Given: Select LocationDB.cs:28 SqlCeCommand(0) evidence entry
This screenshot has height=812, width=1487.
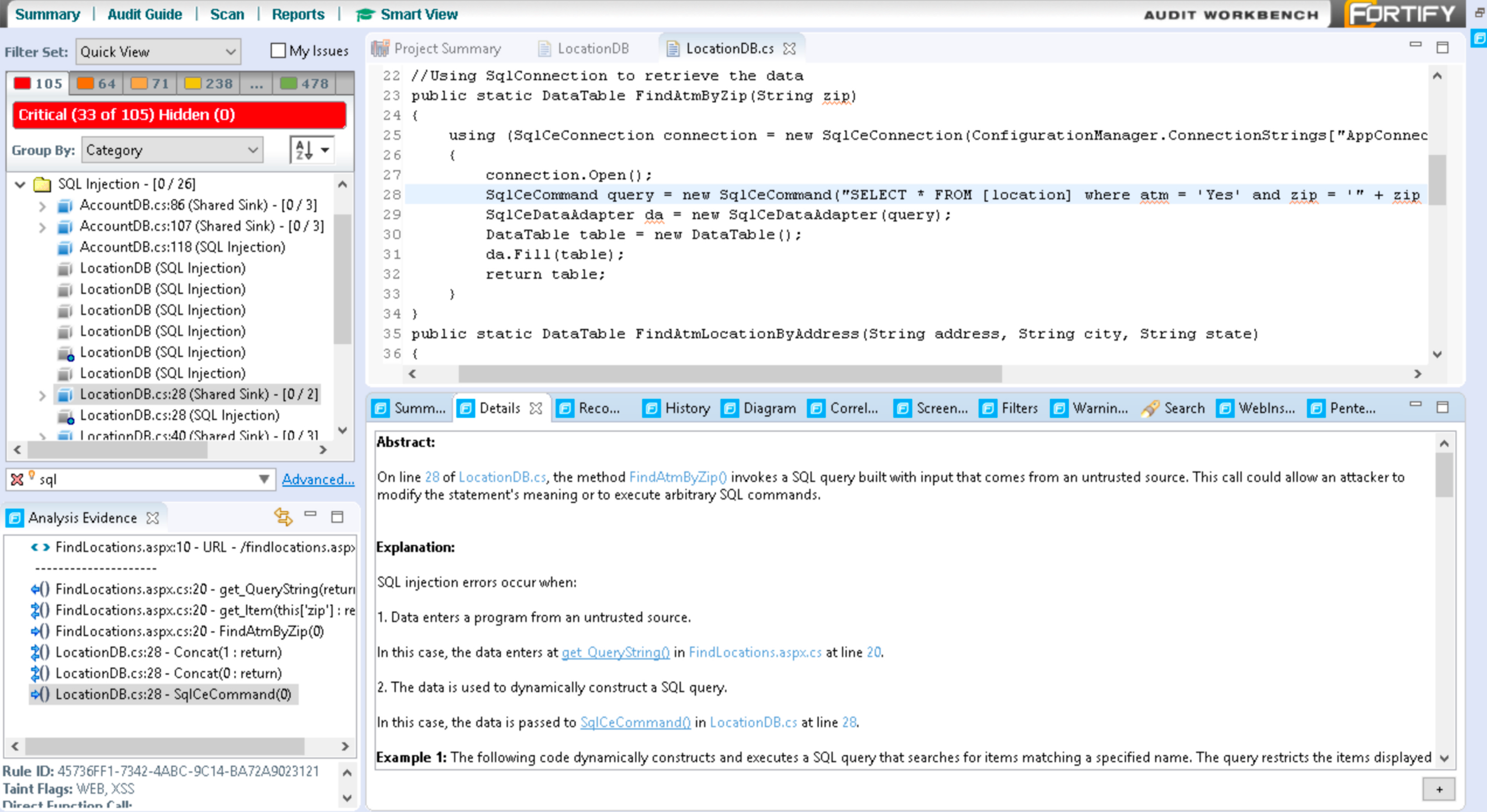Looking at the screenshot, I should [173, 694].
